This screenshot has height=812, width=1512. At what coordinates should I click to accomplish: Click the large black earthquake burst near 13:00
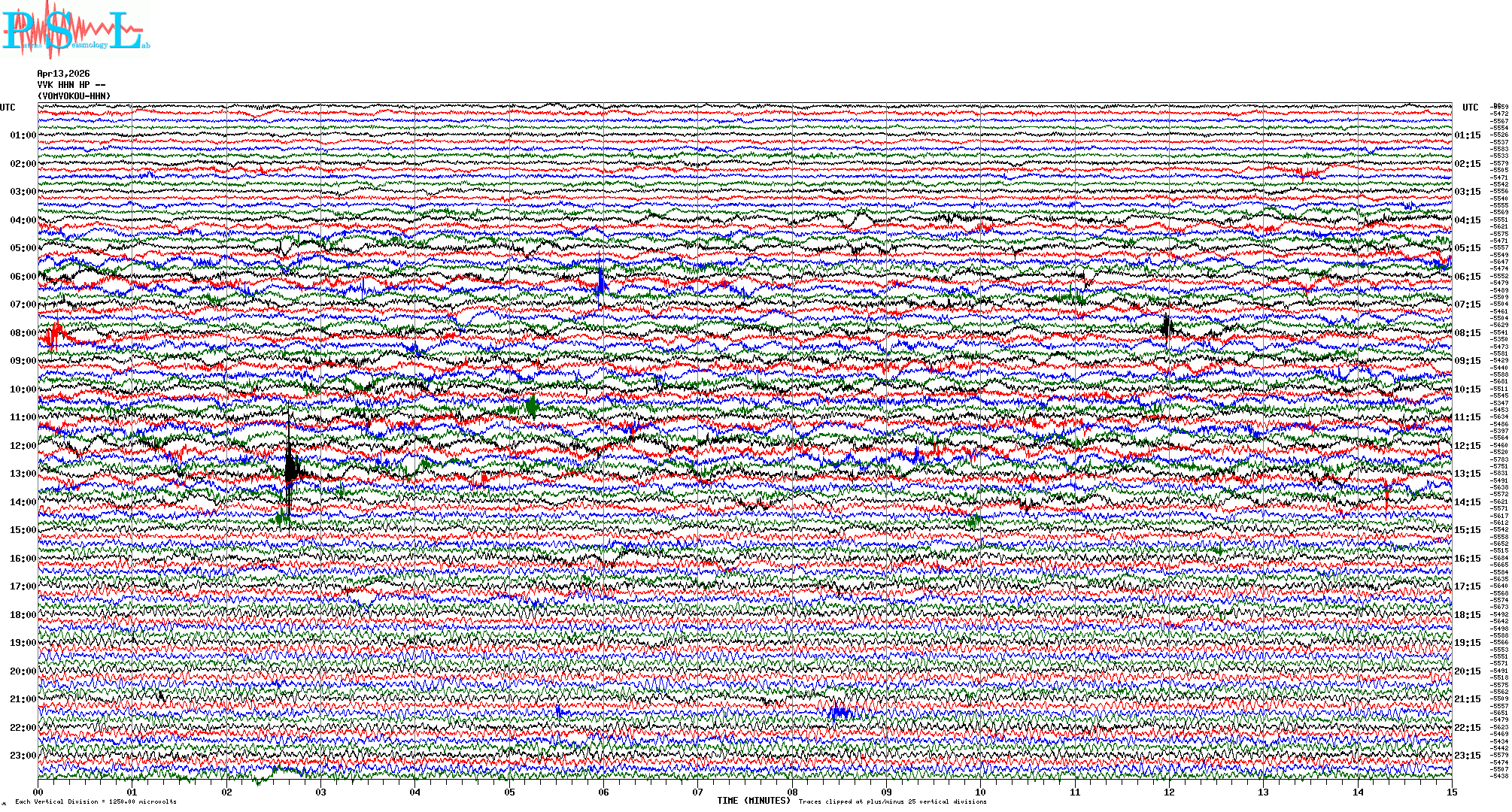point(290,468)
